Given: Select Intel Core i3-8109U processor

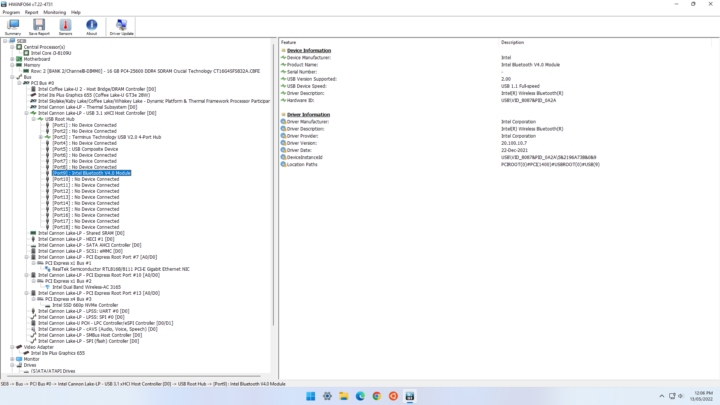Looking at the screenshot, I should 51,53.
